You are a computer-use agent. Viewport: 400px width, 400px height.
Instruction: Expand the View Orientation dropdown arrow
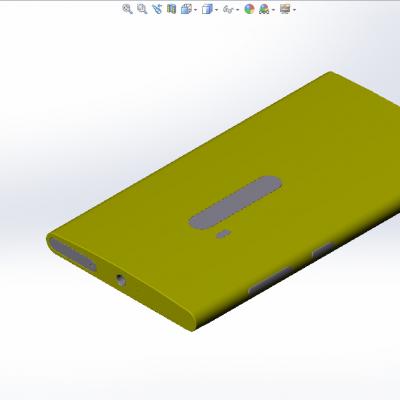pos(195,10)
